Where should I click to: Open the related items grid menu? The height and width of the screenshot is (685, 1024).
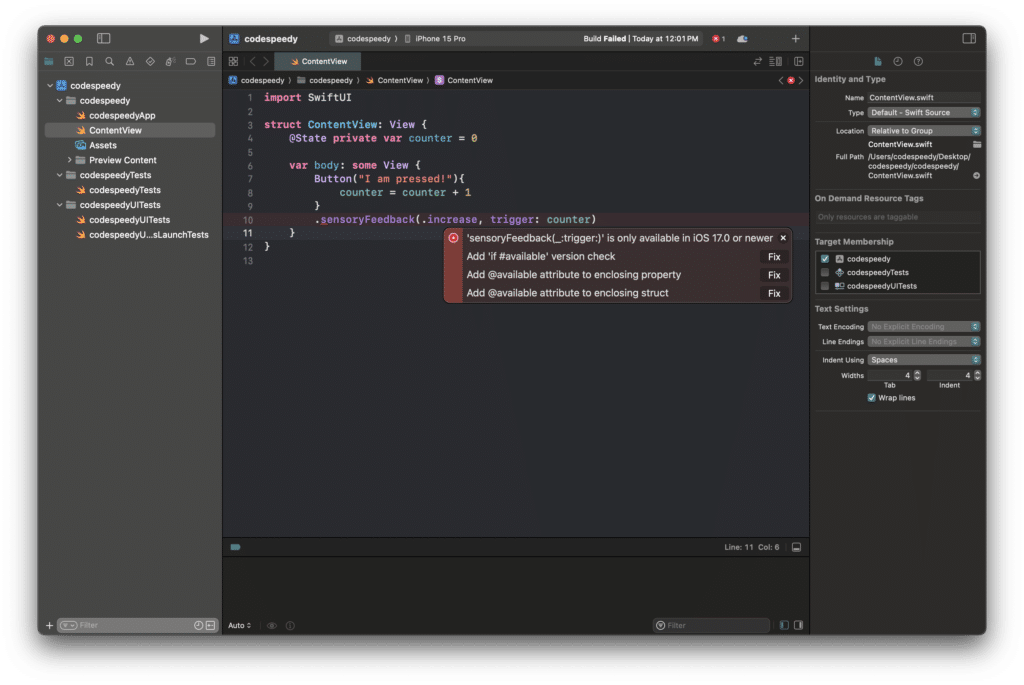coord(233,61)
